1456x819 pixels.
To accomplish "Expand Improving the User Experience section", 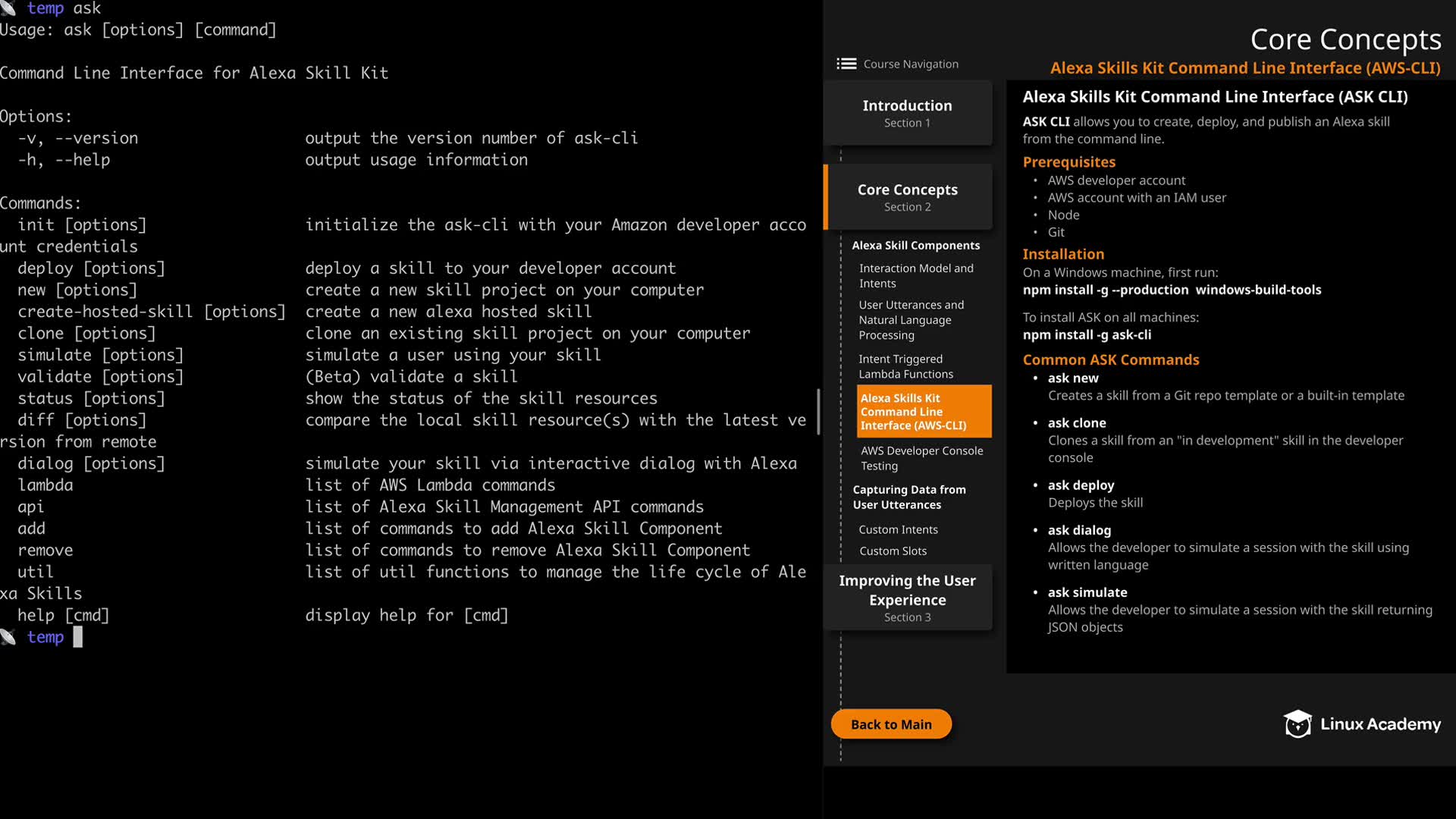I will pos(907,598).
